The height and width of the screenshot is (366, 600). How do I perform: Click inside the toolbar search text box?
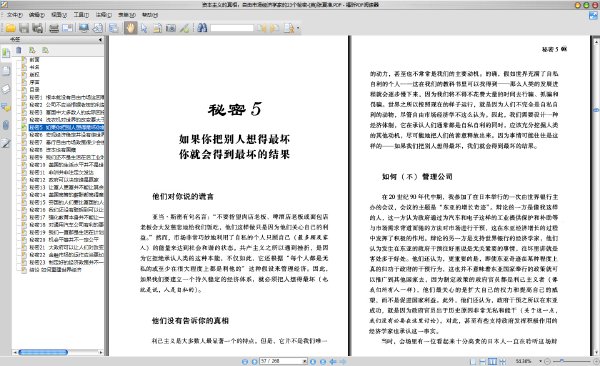pyautogui.click(x=232, y=28)
